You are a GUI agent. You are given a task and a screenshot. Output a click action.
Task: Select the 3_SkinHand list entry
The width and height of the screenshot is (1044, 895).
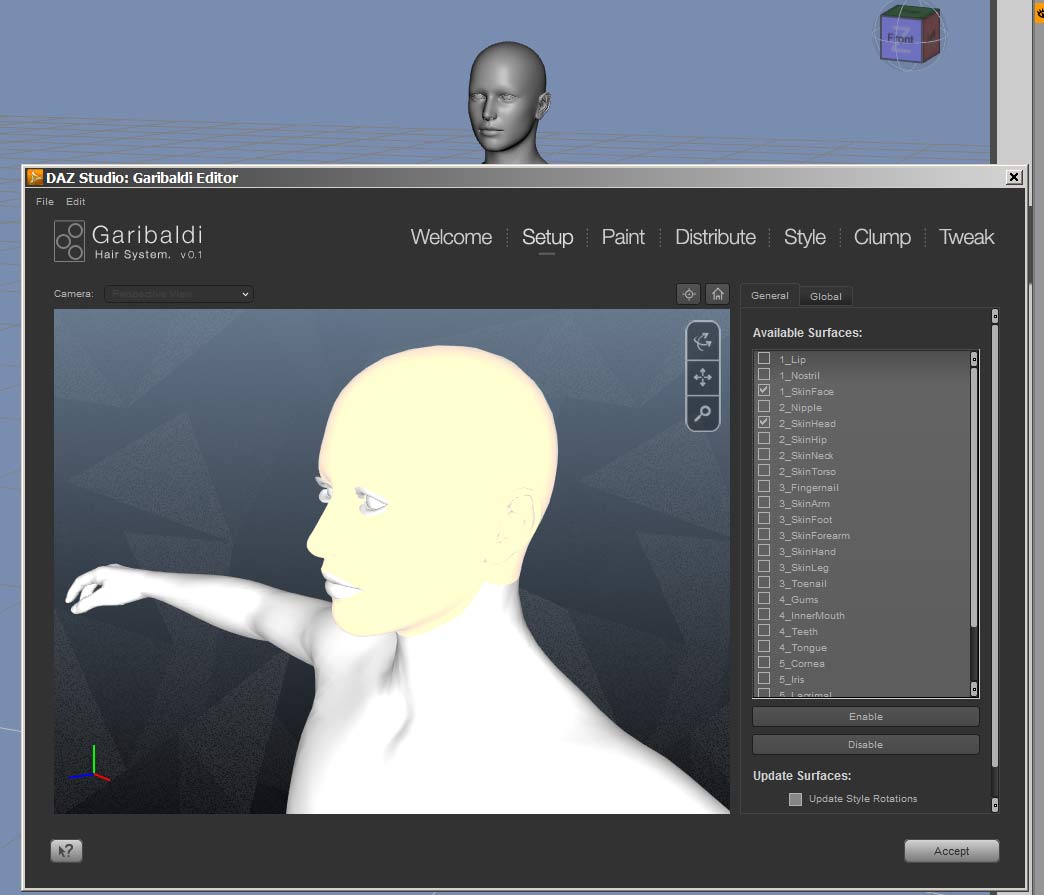(x=807, y=551)
